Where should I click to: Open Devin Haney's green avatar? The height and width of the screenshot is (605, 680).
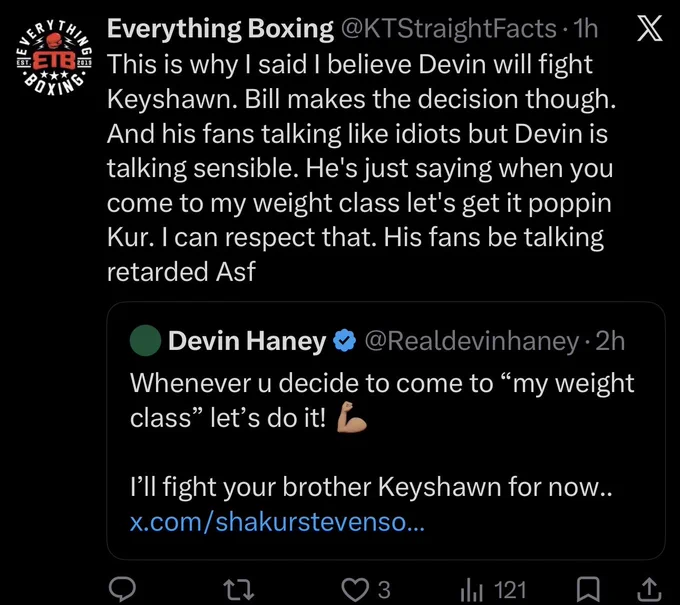click(145, 340)
